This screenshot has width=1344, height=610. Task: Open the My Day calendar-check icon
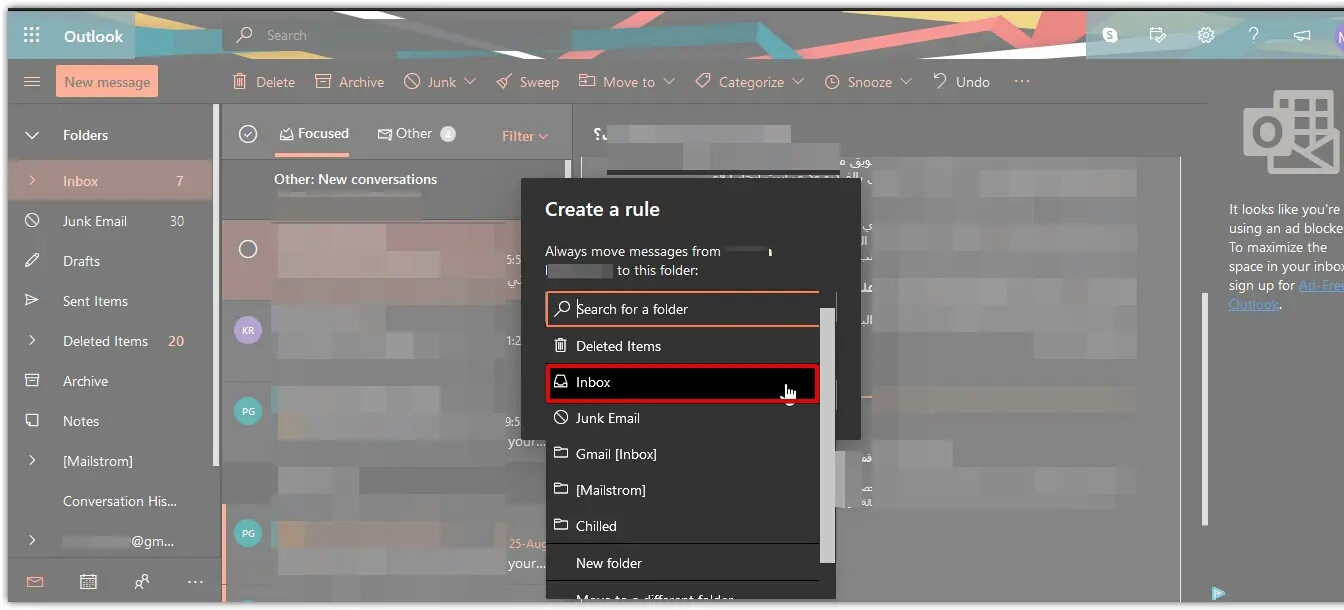(1158, 35)
